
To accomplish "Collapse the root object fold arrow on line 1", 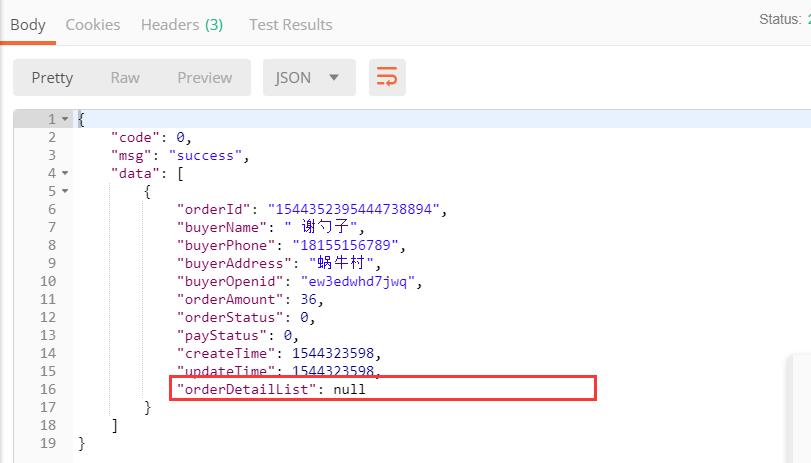I will tap(65, 119).
